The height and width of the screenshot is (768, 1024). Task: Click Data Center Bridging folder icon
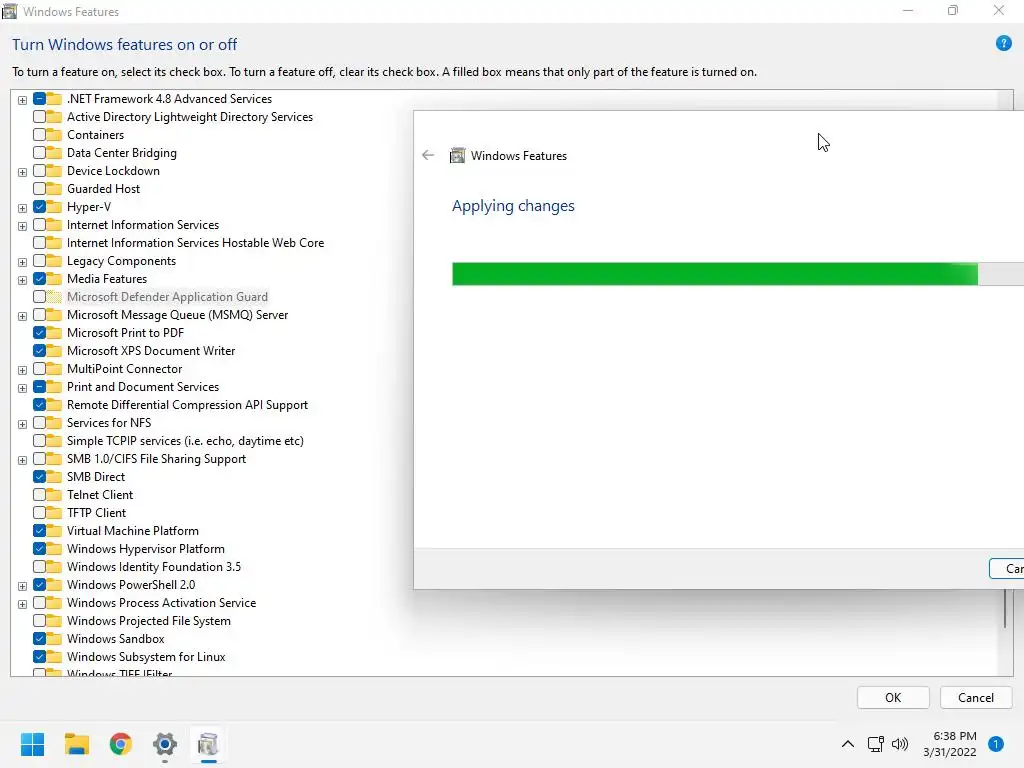pyautogui.click(x=54, y=153)
